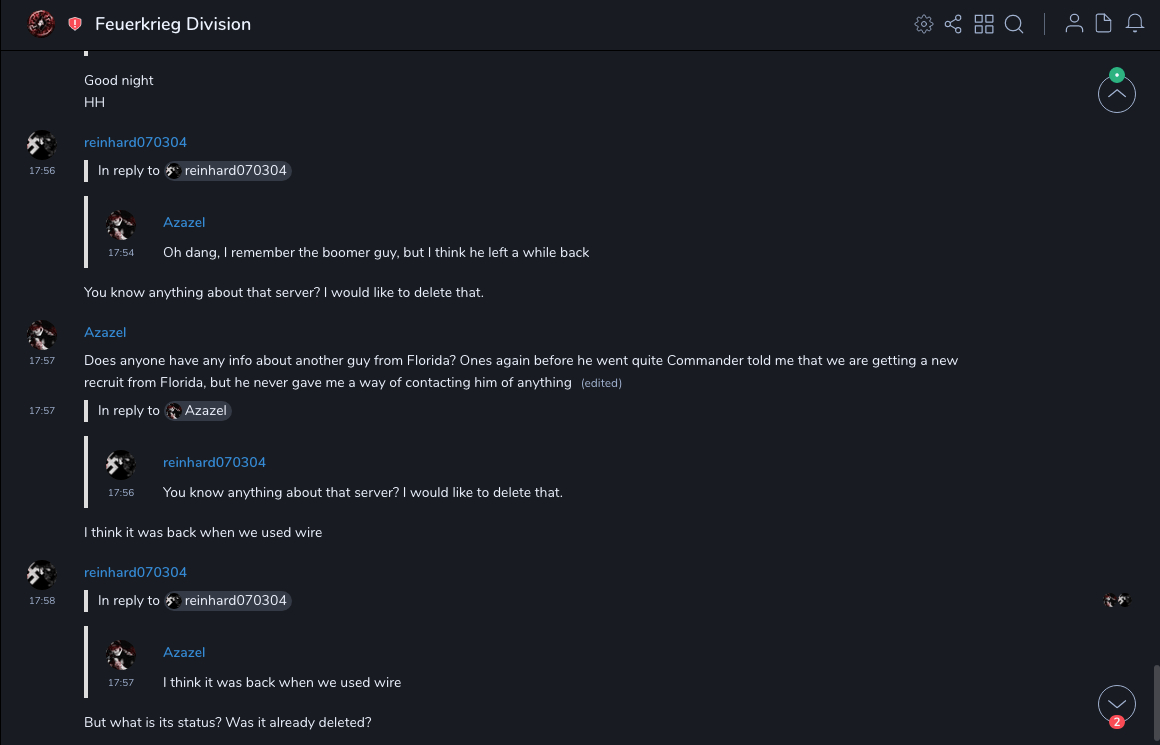Click the quoted Azazel name at 17:54
The image size is (1160, 745).
pyautogui.click(x=184, y=222)
